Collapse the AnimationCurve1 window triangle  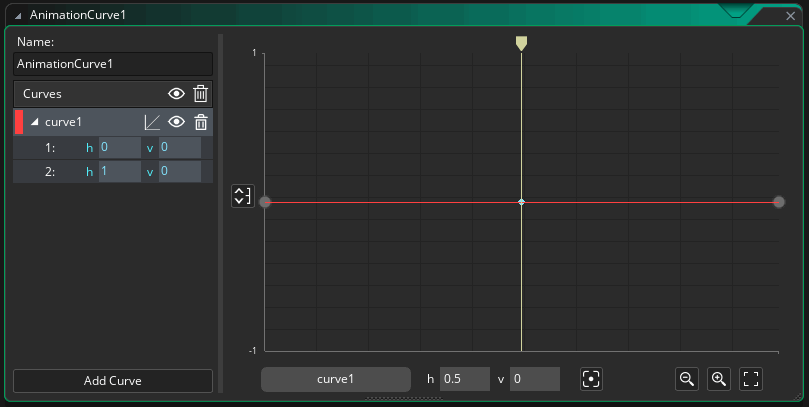18,16
